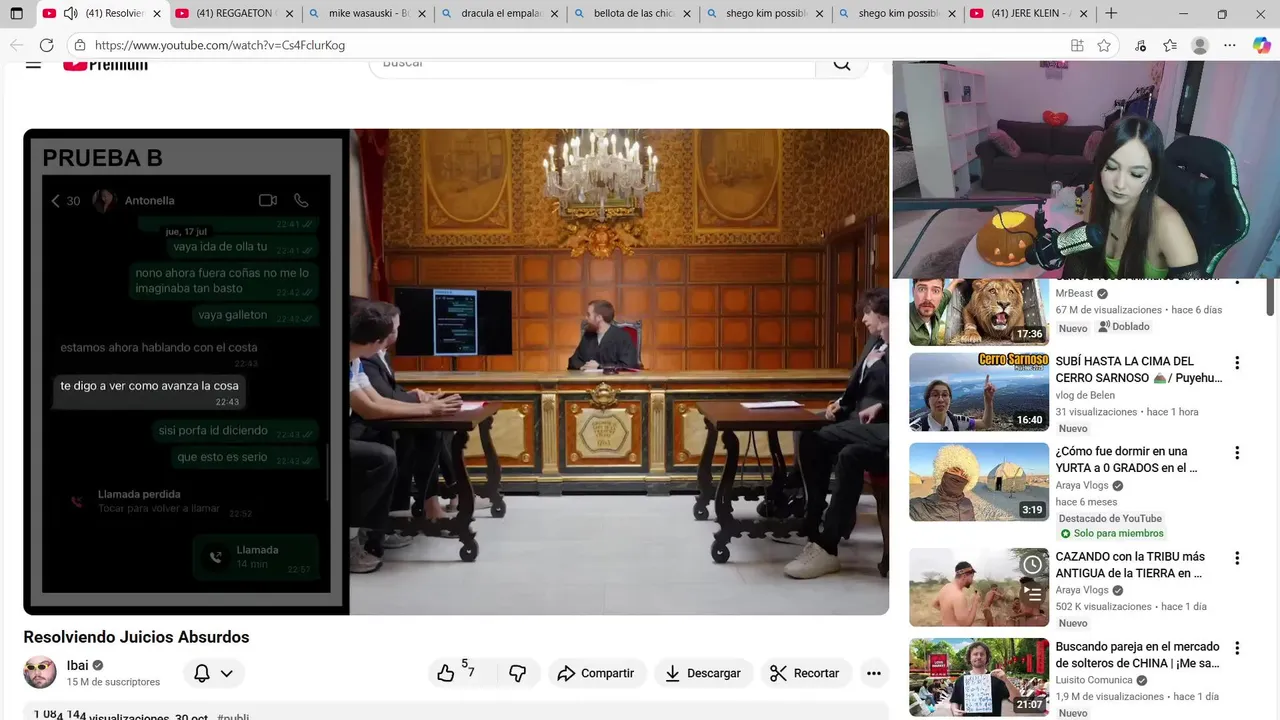
Task: Open the browser apps grid icon
Action: pos(1077,45)
